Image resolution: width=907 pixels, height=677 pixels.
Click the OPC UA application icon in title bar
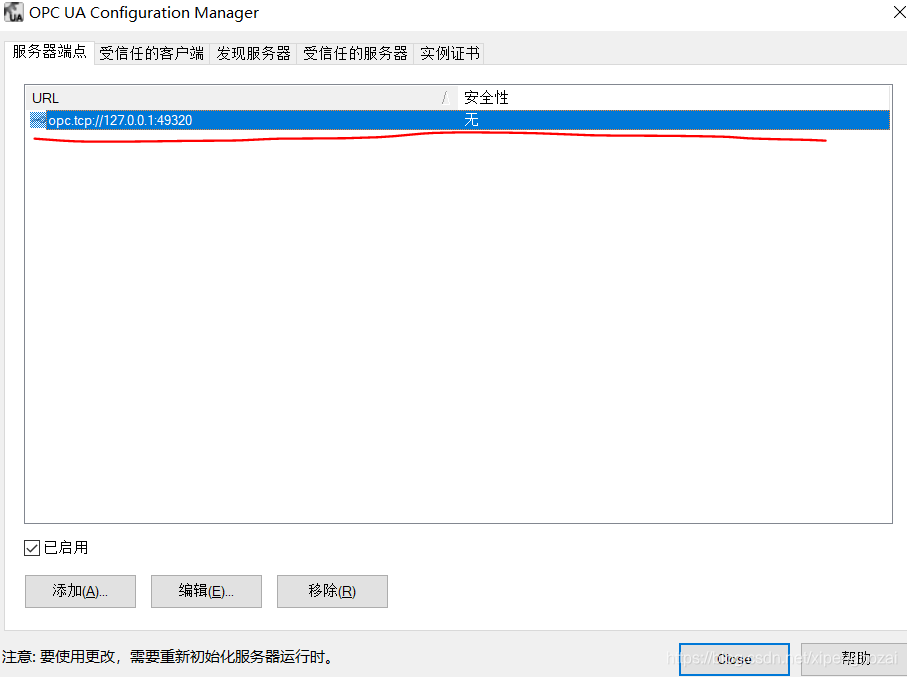tap(13, 12)
